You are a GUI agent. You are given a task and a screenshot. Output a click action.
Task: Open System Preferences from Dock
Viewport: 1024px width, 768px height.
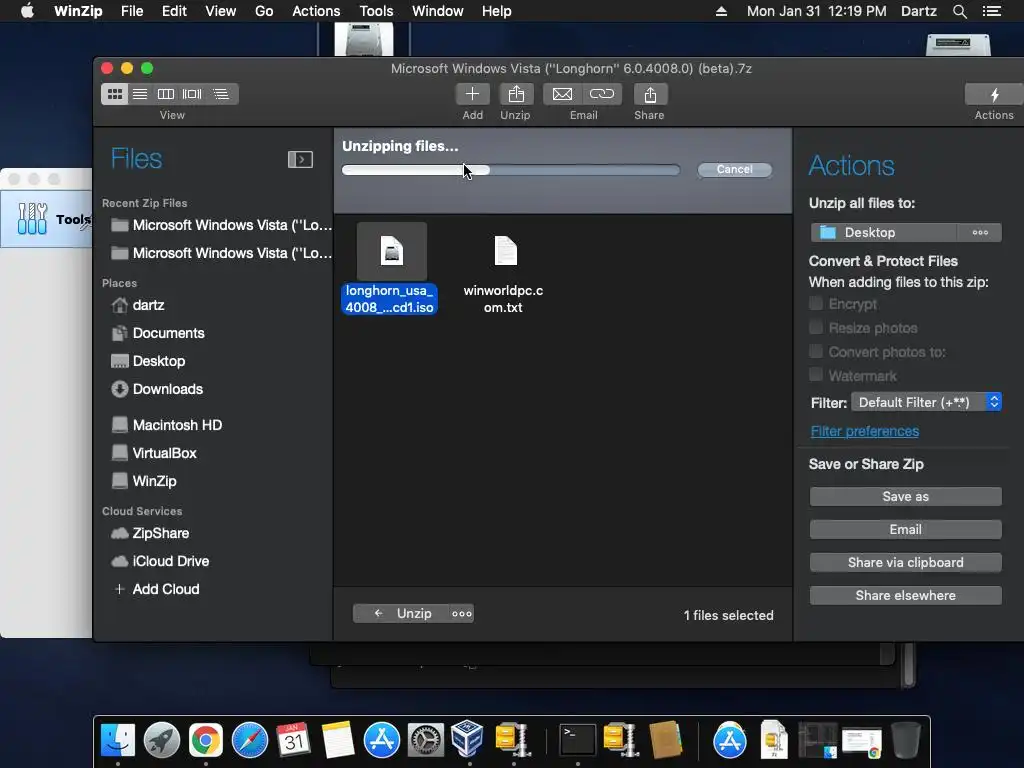[426, 740]
